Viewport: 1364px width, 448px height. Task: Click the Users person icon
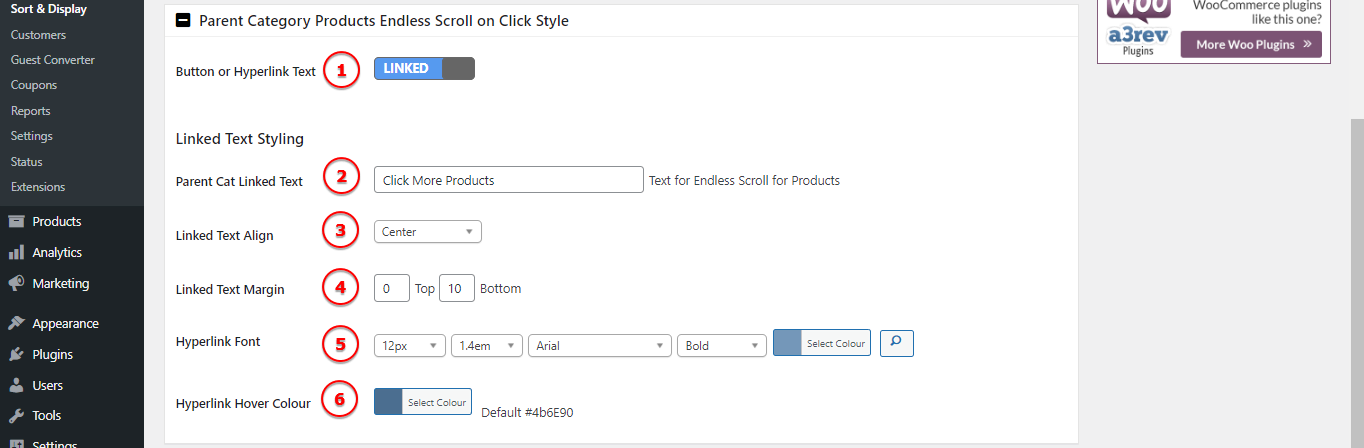click(16, 386)
